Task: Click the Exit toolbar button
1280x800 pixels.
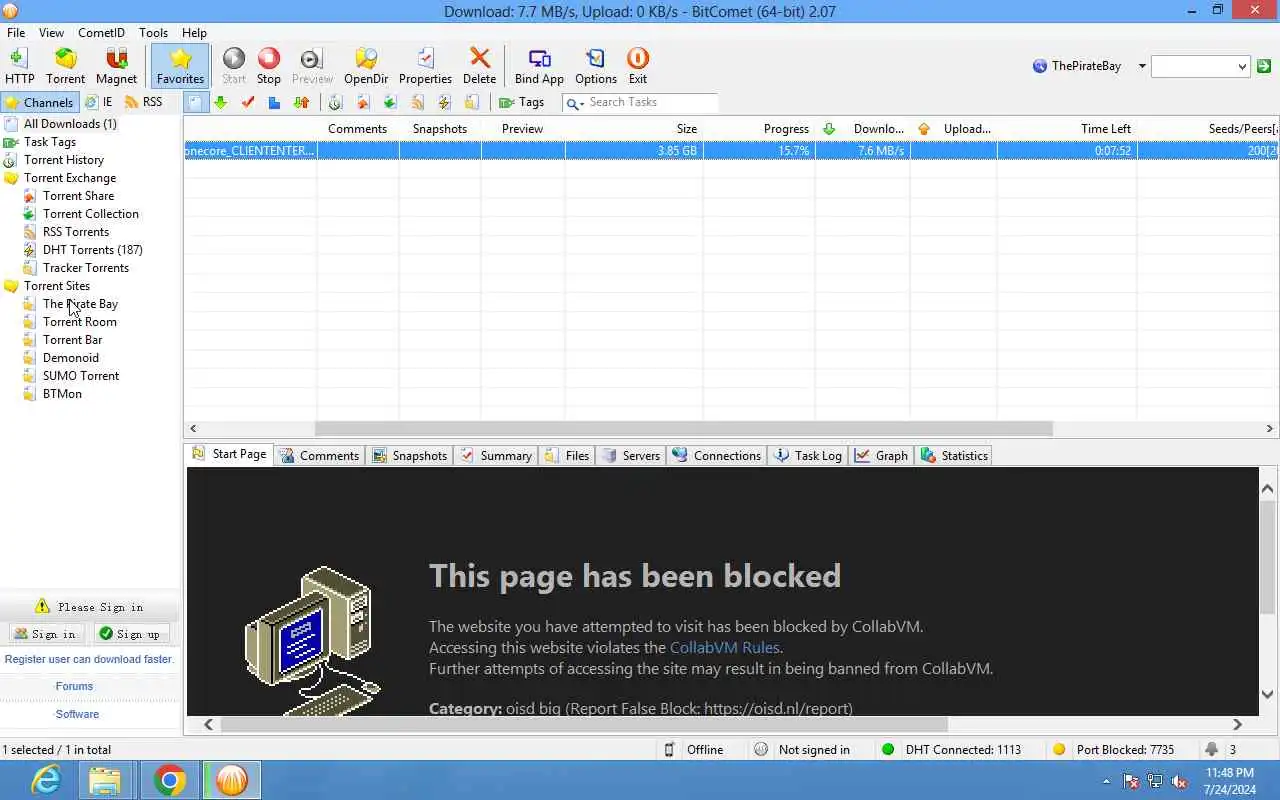Action: click(638, 66)
